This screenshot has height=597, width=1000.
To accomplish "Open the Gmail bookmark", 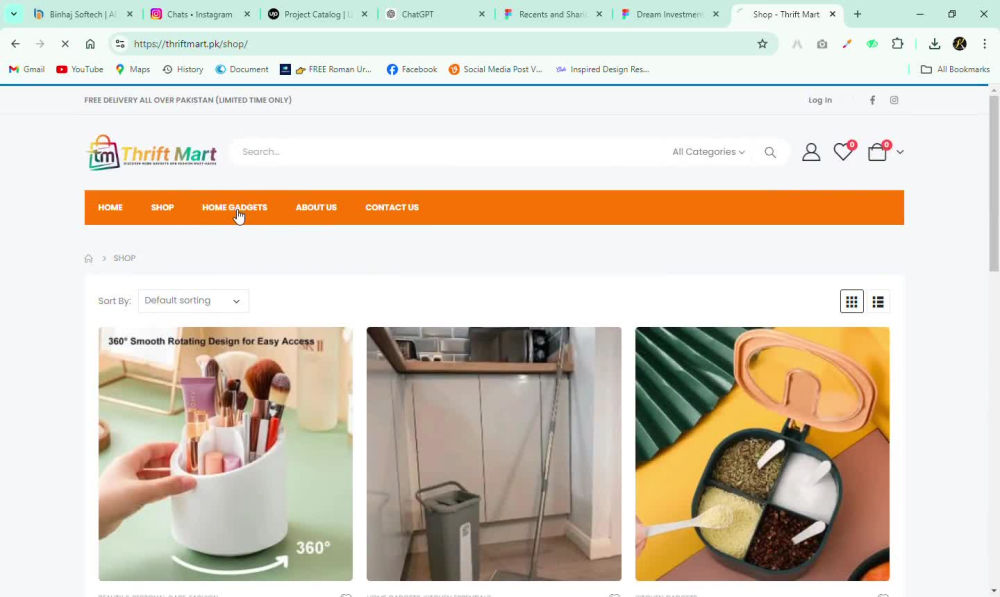I will (27, 70).
